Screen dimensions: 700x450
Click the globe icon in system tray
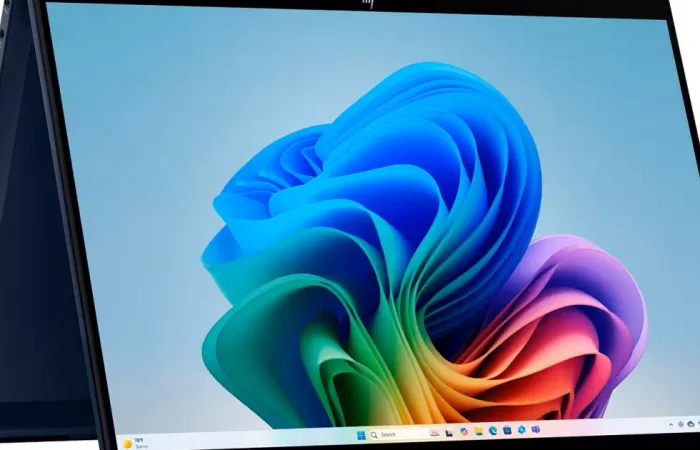click(681, 424)
